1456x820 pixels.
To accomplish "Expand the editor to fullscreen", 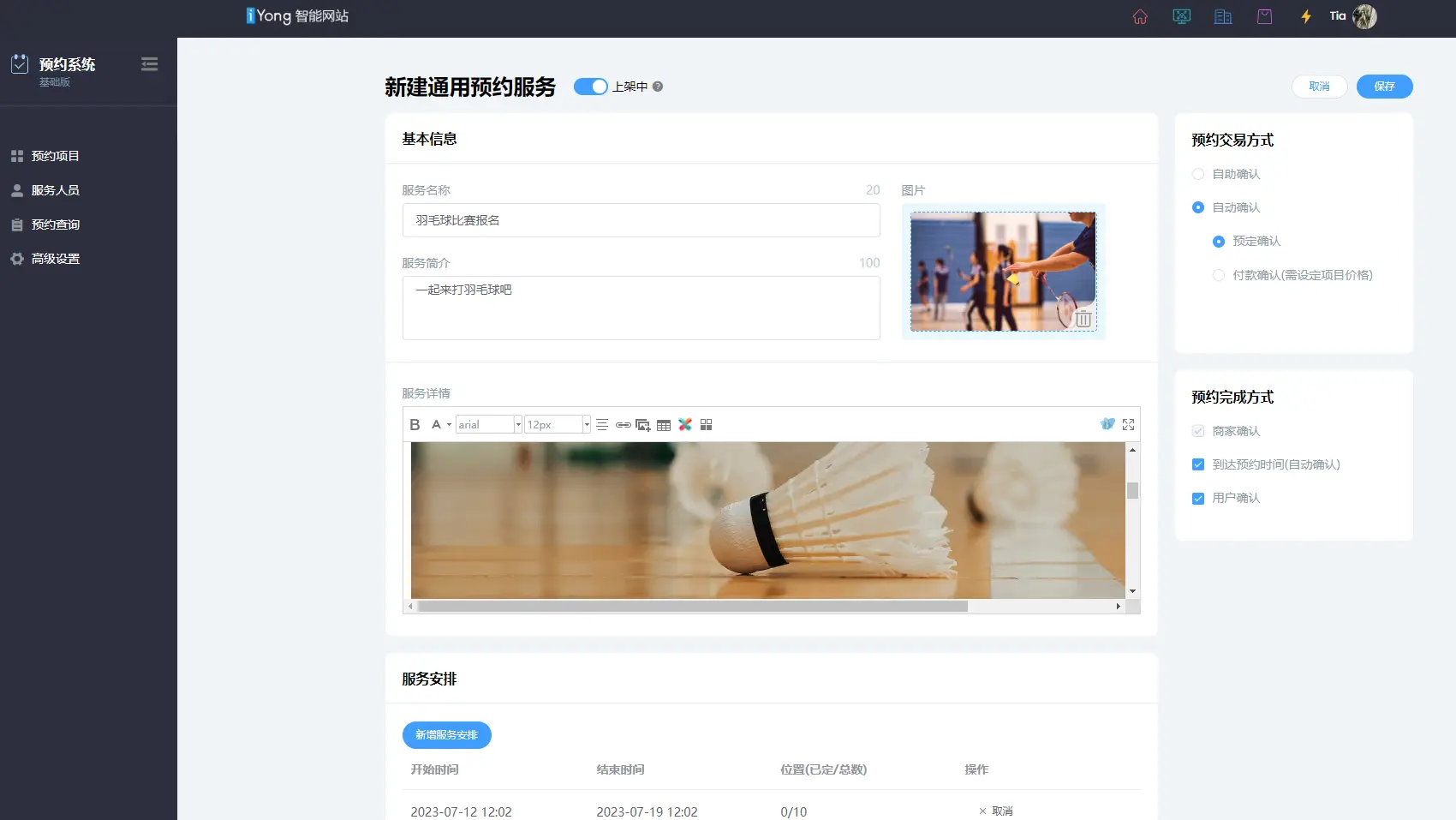I will [x=1128, y=425].
